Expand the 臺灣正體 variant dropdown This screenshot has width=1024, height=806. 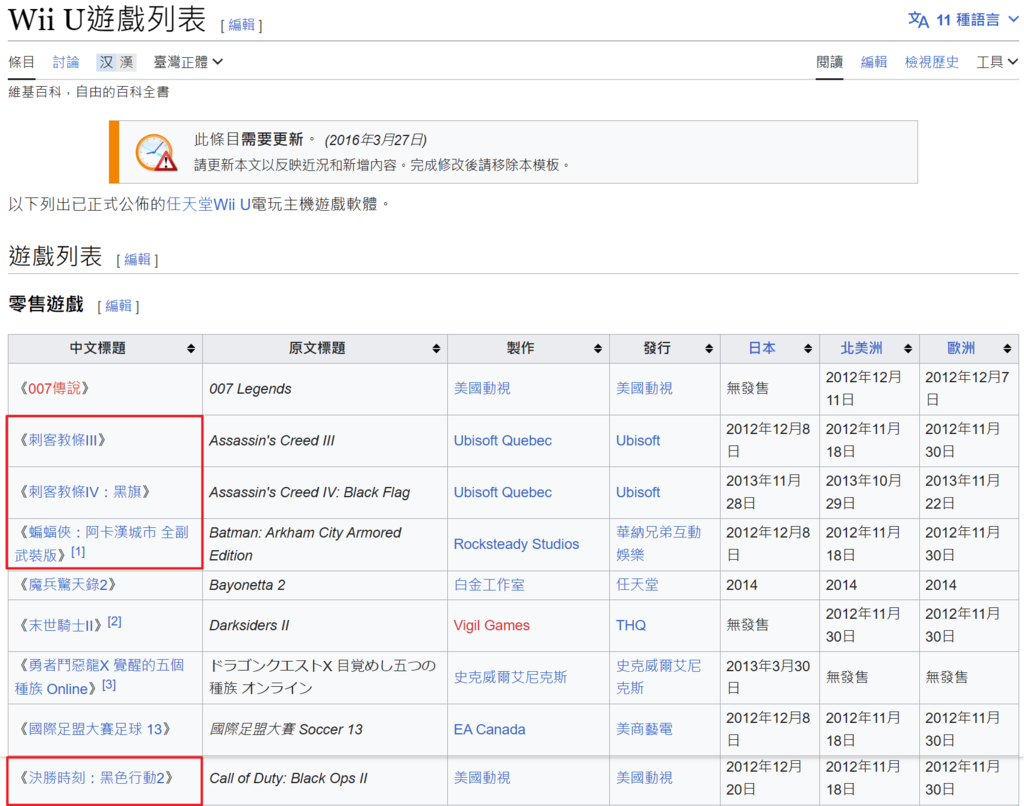click(188, 62)
